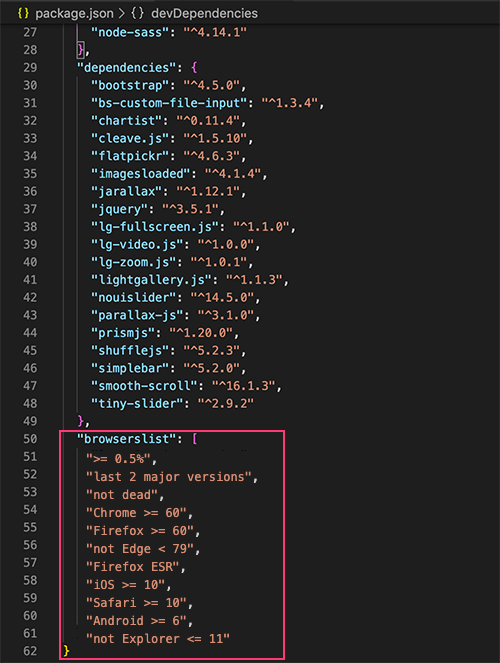Click the devDependencies breadcrumb braces icon
The width and height of the screenshot is (500, 663).
(137, 14)
